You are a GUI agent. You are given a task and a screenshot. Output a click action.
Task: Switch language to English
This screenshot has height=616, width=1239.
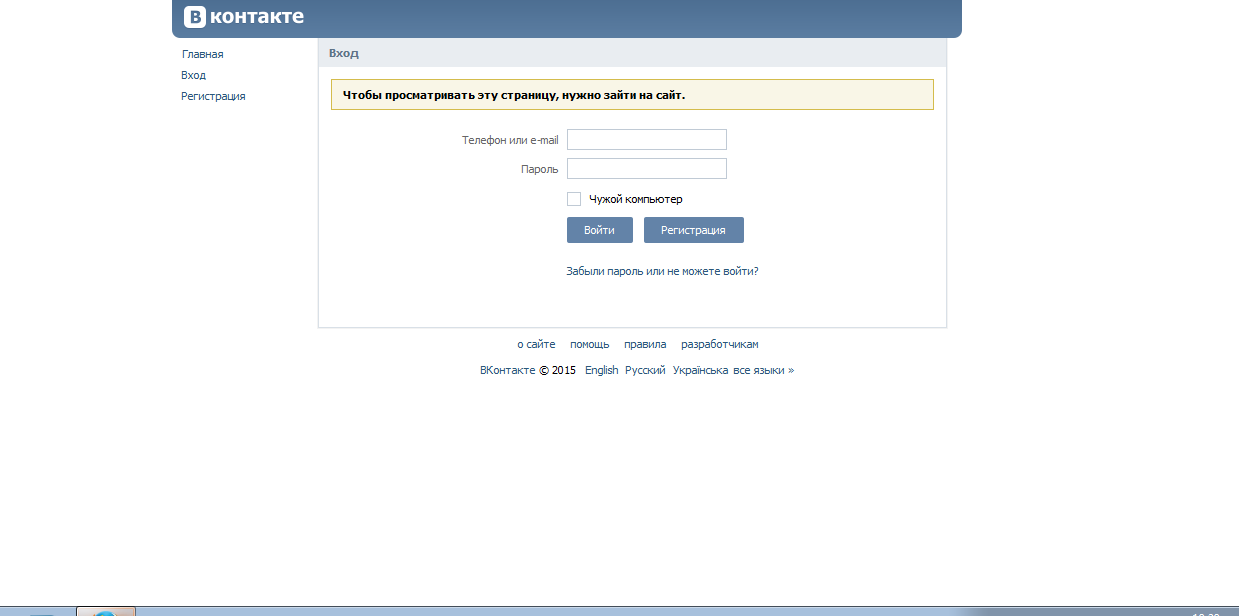[602, 370]
